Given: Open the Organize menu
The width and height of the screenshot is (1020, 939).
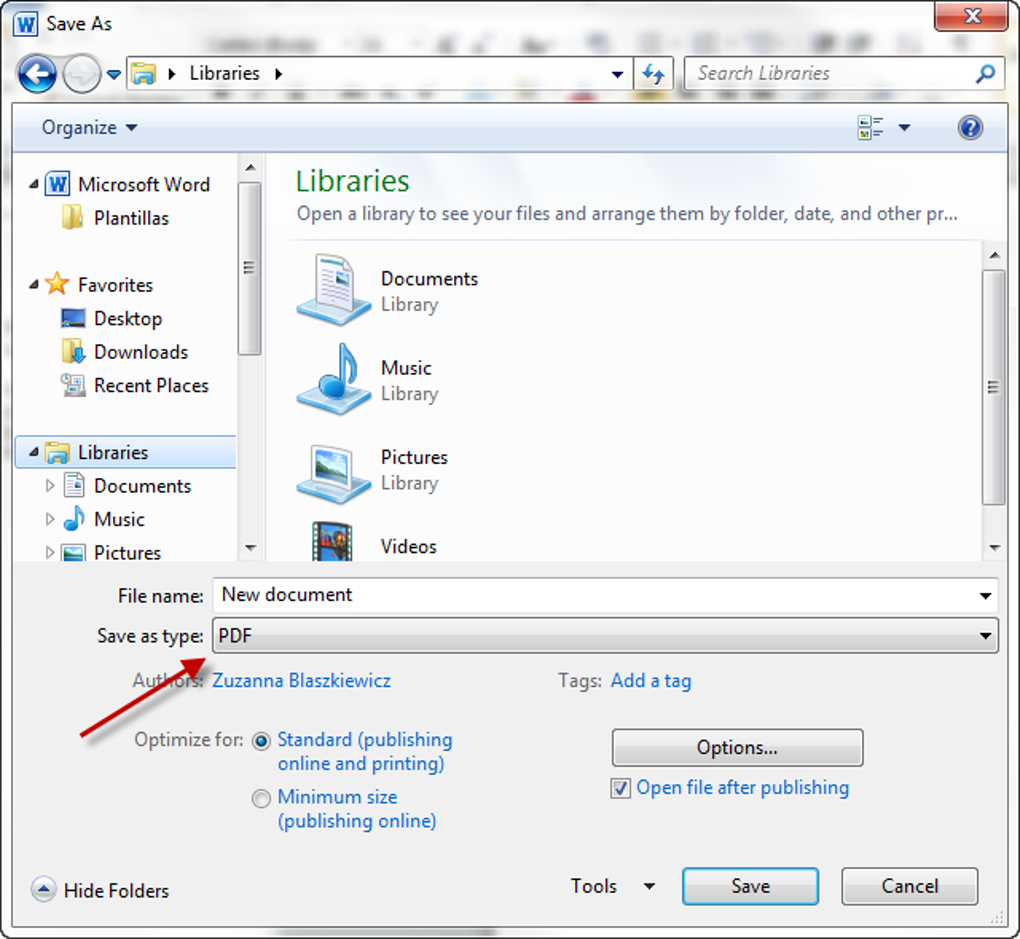Looking at the screenshot, I should pos(88,127).
